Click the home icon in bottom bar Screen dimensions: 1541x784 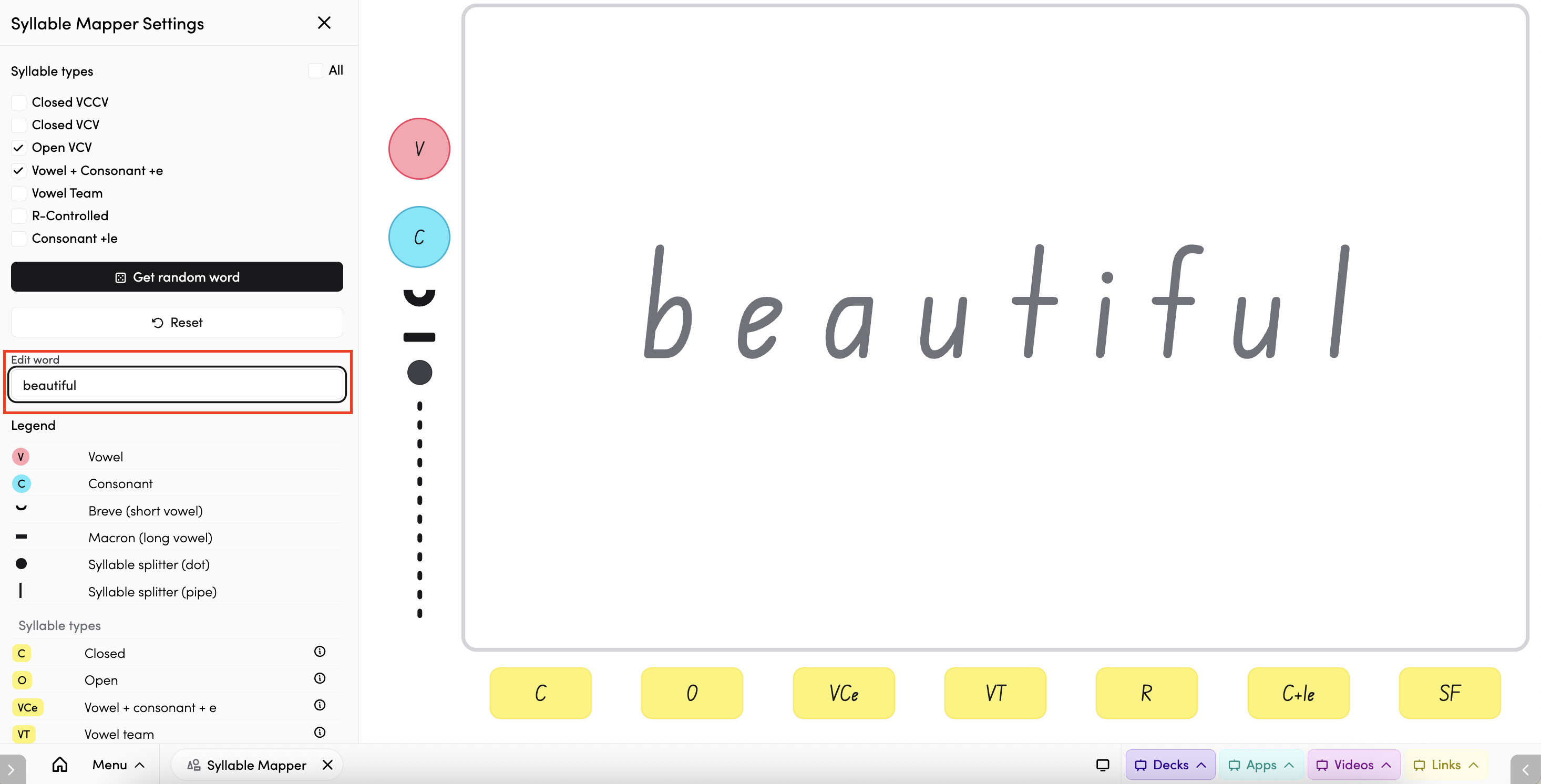pyautogui.click(x=60, y=764)
